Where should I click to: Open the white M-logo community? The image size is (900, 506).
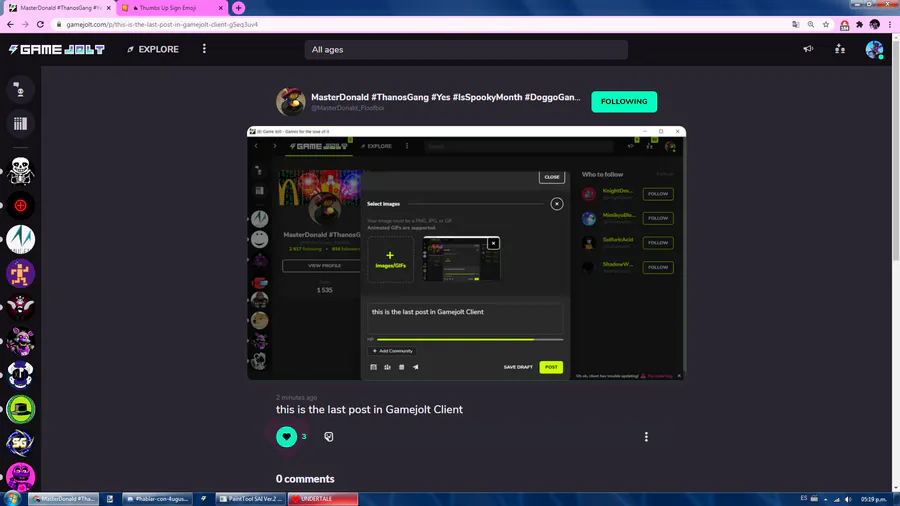click(21, 239)
